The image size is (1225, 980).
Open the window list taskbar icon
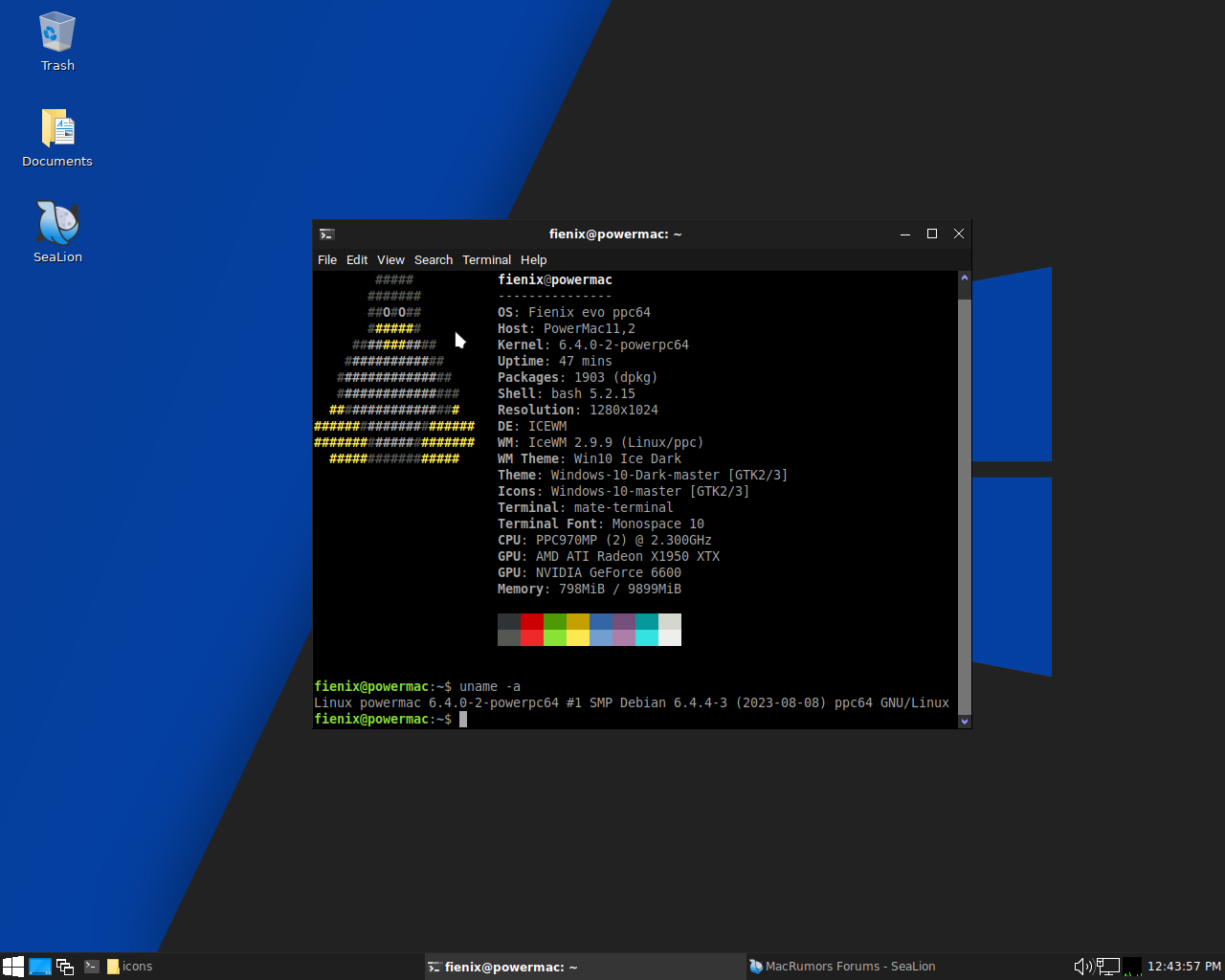pyautogui.click(x=65, y=967)
